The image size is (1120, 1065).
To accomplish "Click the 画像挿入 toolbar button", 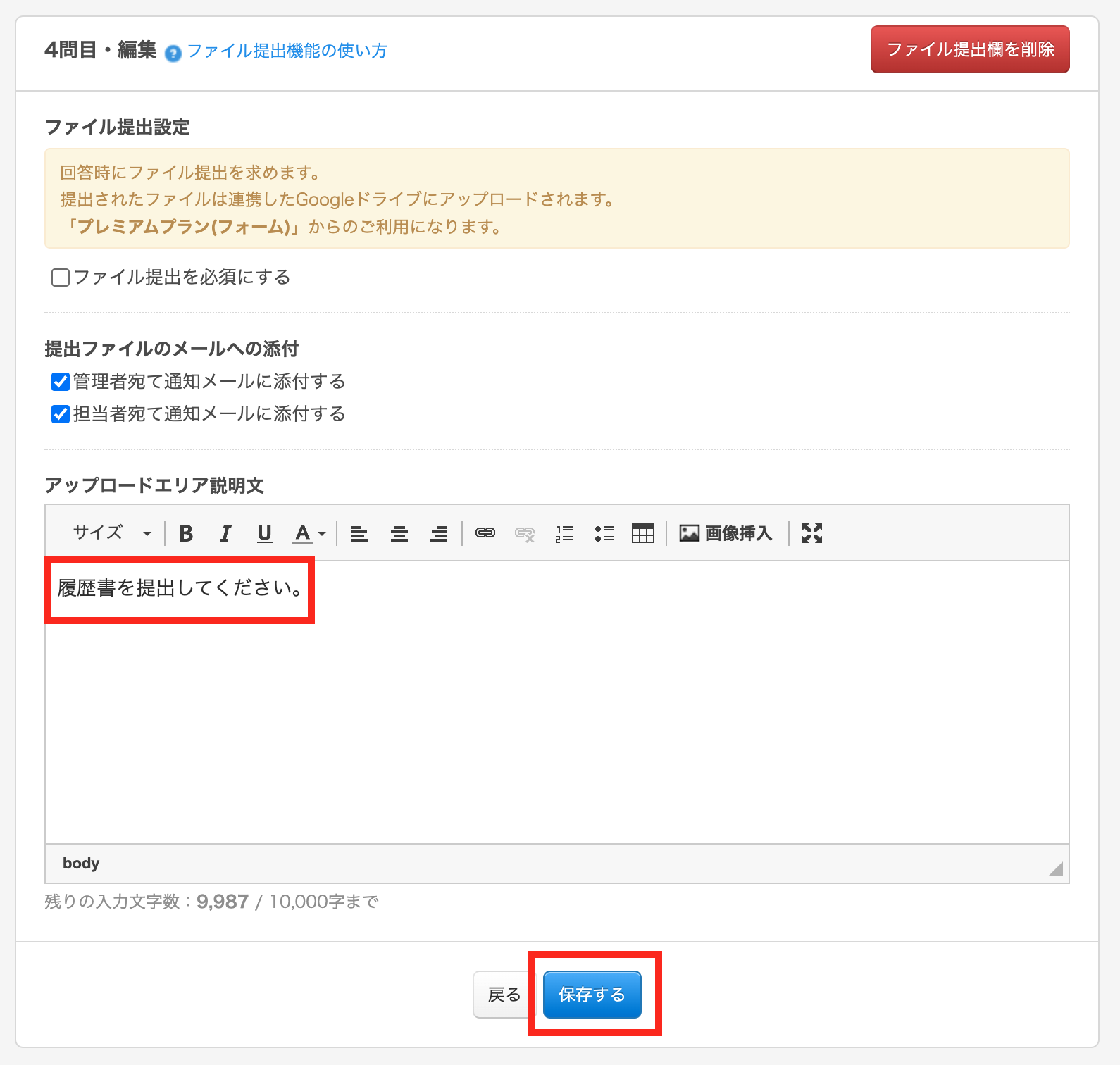I will coord(726,534).
